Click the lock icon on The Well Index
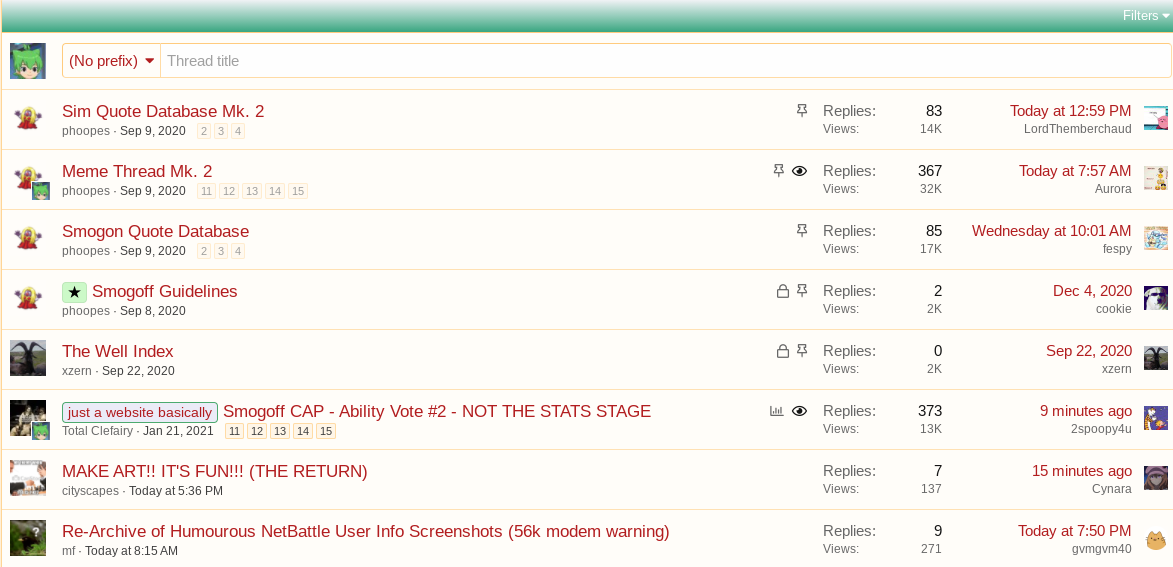The height and width of the screenshot is (567, 1173). click(782, 351)
